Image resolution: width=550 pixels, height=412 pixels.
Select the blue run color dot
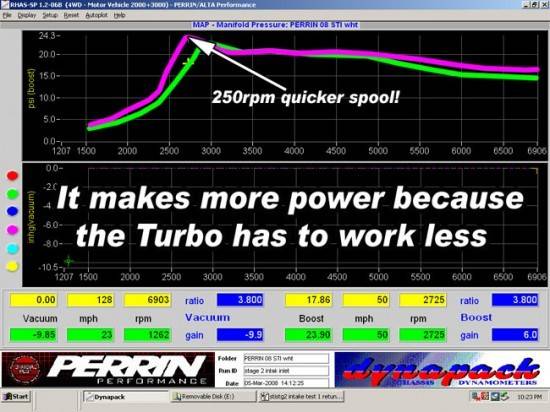pyautogui.click(x=12, y=211)
